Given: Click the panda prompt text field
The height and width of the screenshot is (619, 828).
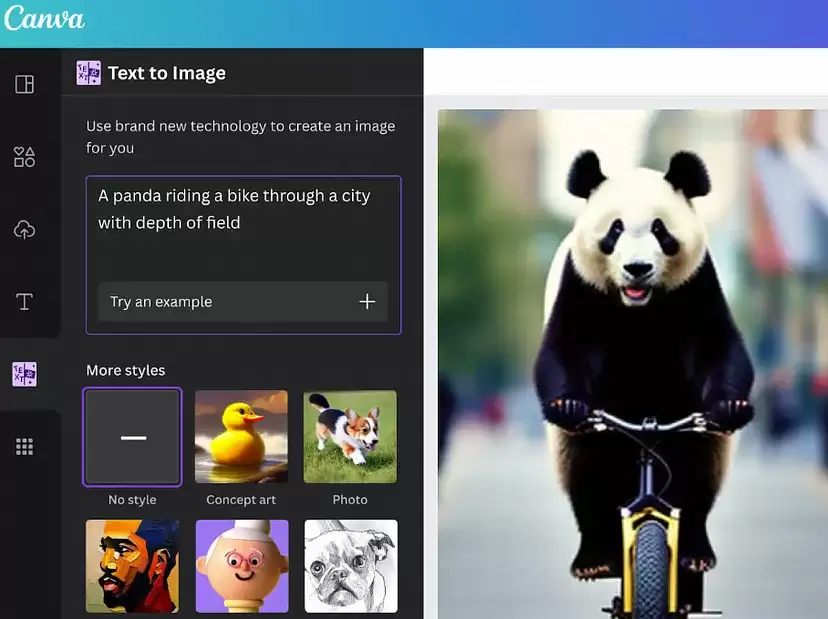Looking at the screenshot, I should pos(243,228).
